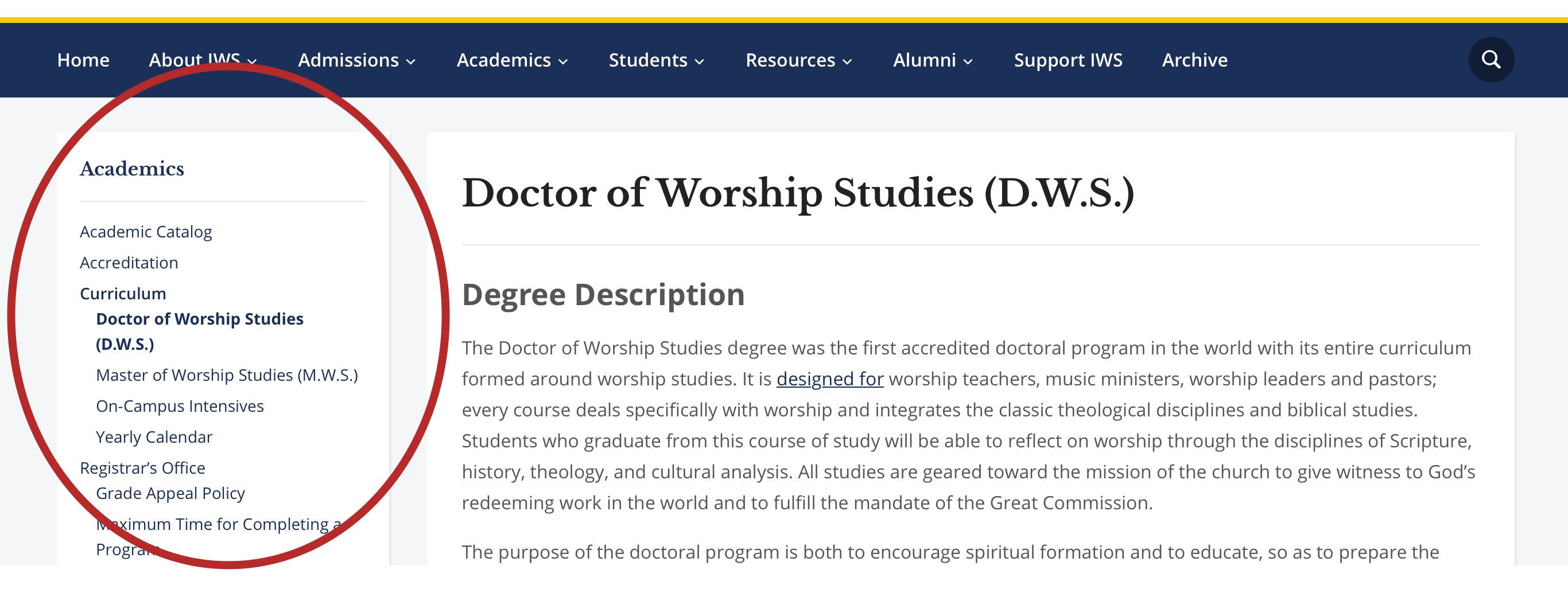Select Doctor of Worship Studies in sidebar
The height and width of the screenshot is (593, 1568).
(200, 331)
